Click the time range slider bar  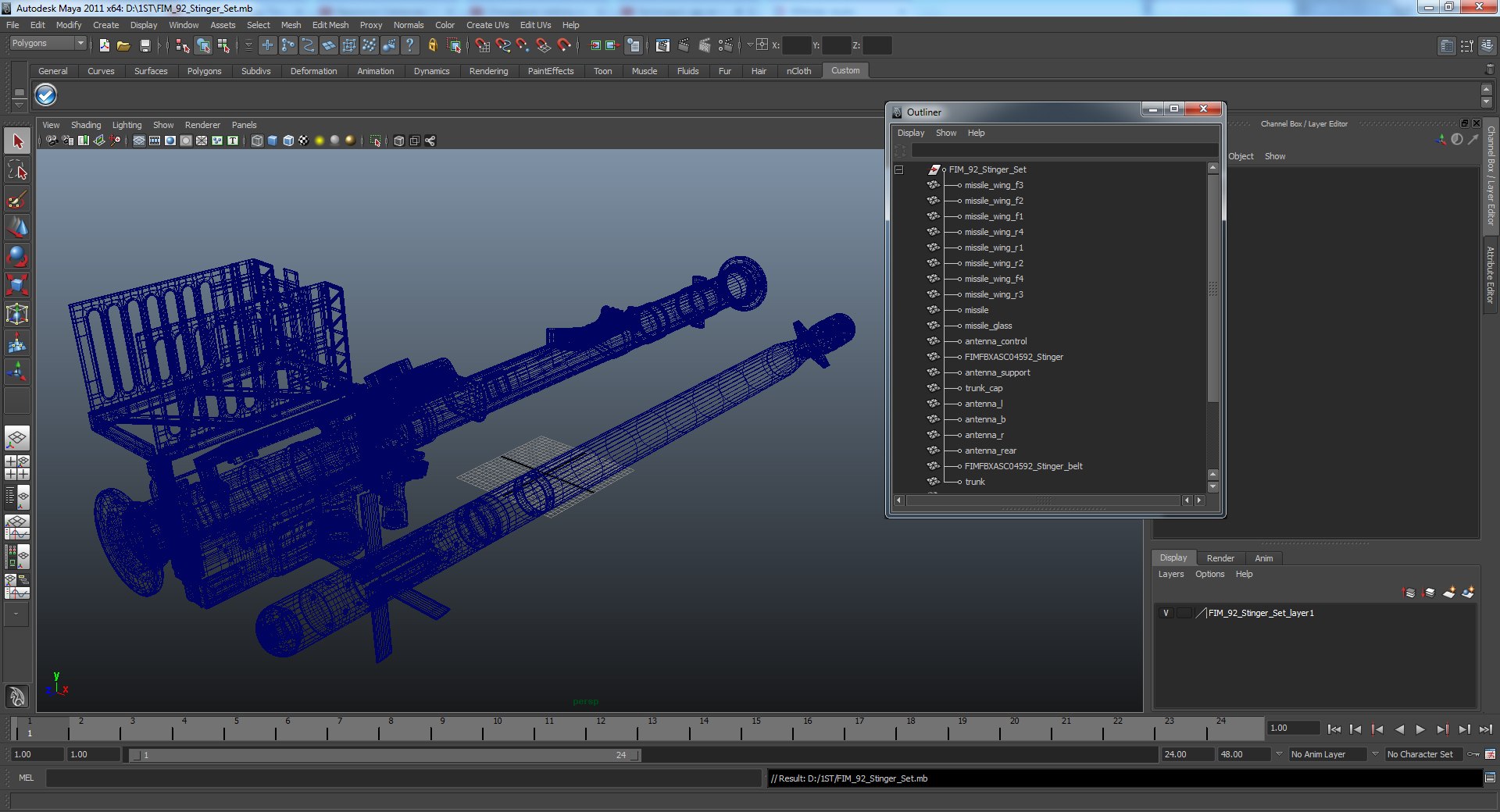point(384,755)
